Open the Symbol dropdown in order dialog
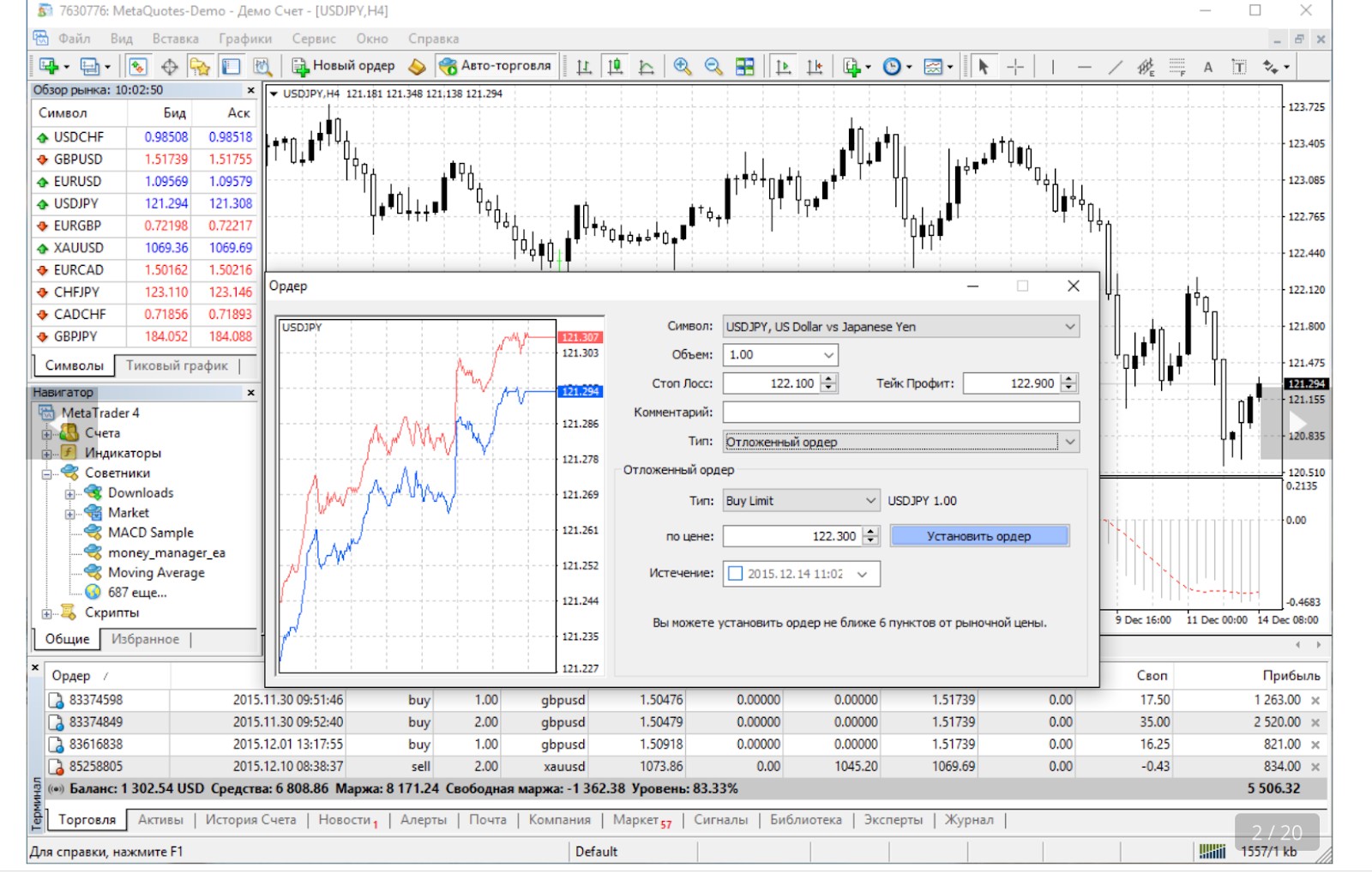 (x=1069, y=327)
